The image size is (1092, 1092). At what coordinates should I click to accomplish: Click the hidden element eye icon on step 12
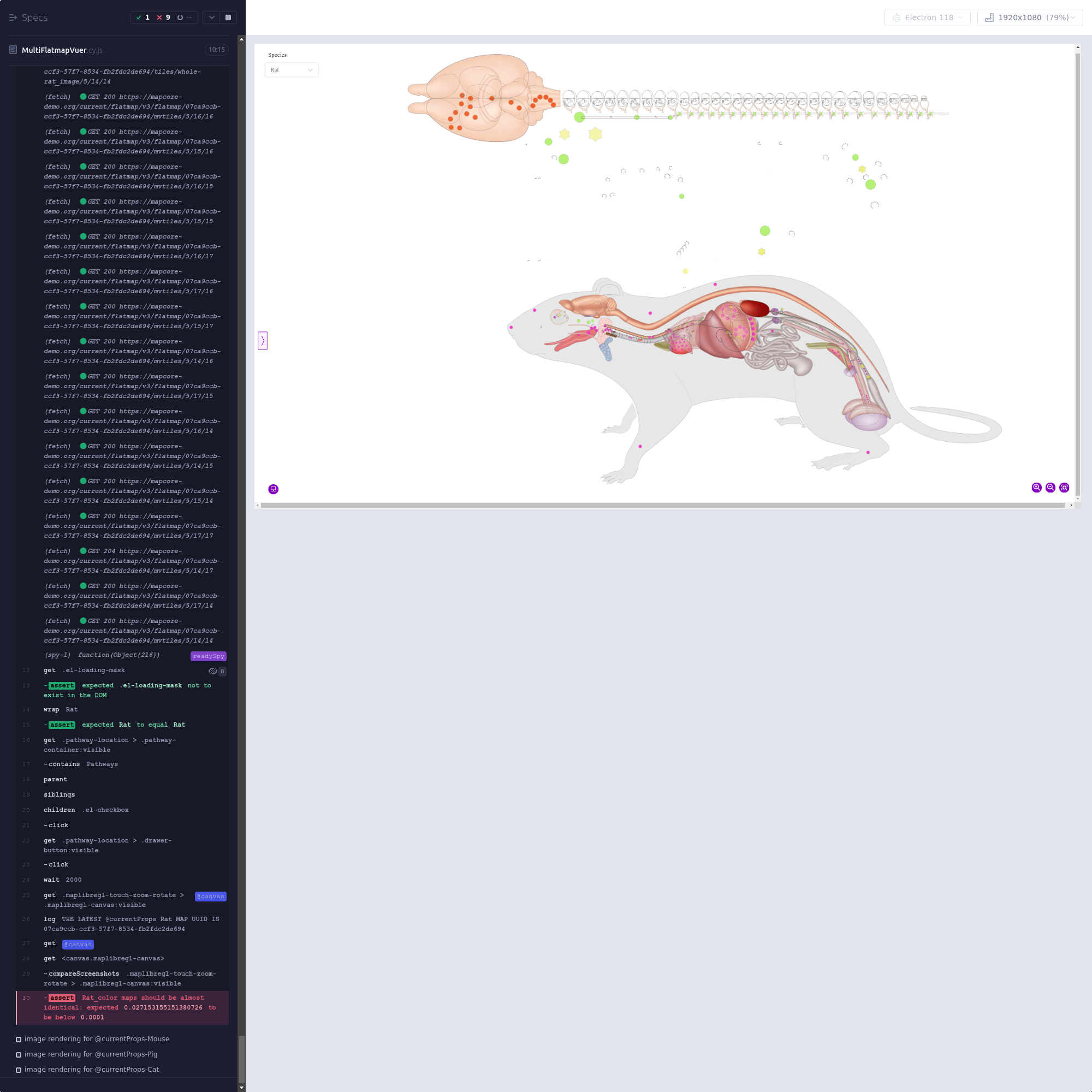(x=212, y=671)
